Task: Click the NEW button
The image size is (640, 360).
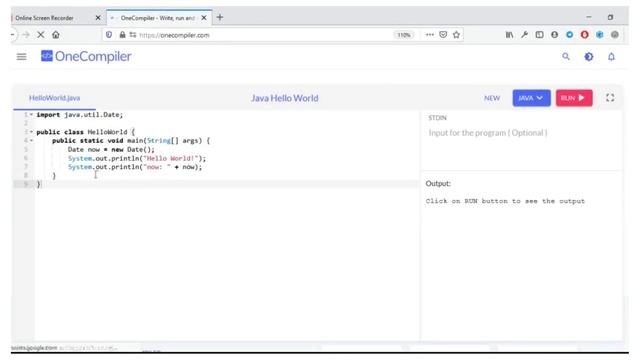Action: (492, 98)
